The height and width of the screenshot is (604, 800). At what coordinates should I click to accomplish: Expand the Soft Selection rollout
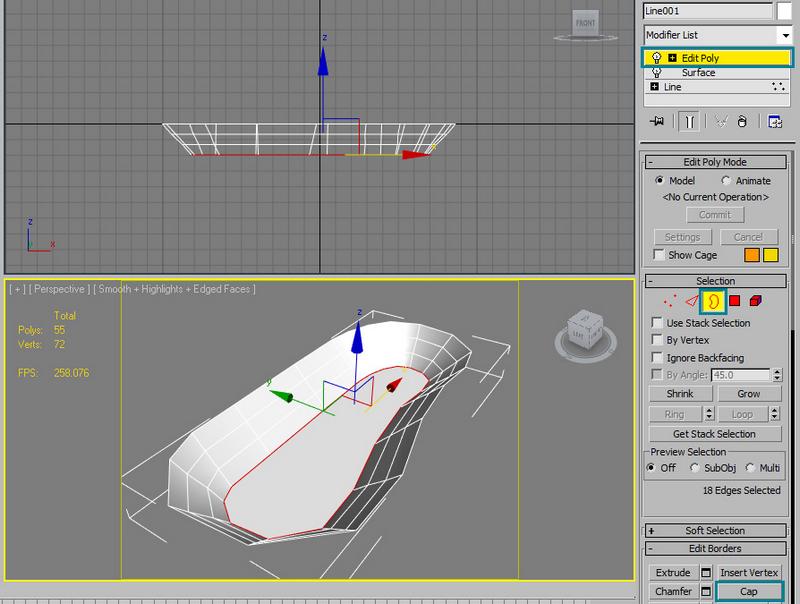click(x=715, y=531)
